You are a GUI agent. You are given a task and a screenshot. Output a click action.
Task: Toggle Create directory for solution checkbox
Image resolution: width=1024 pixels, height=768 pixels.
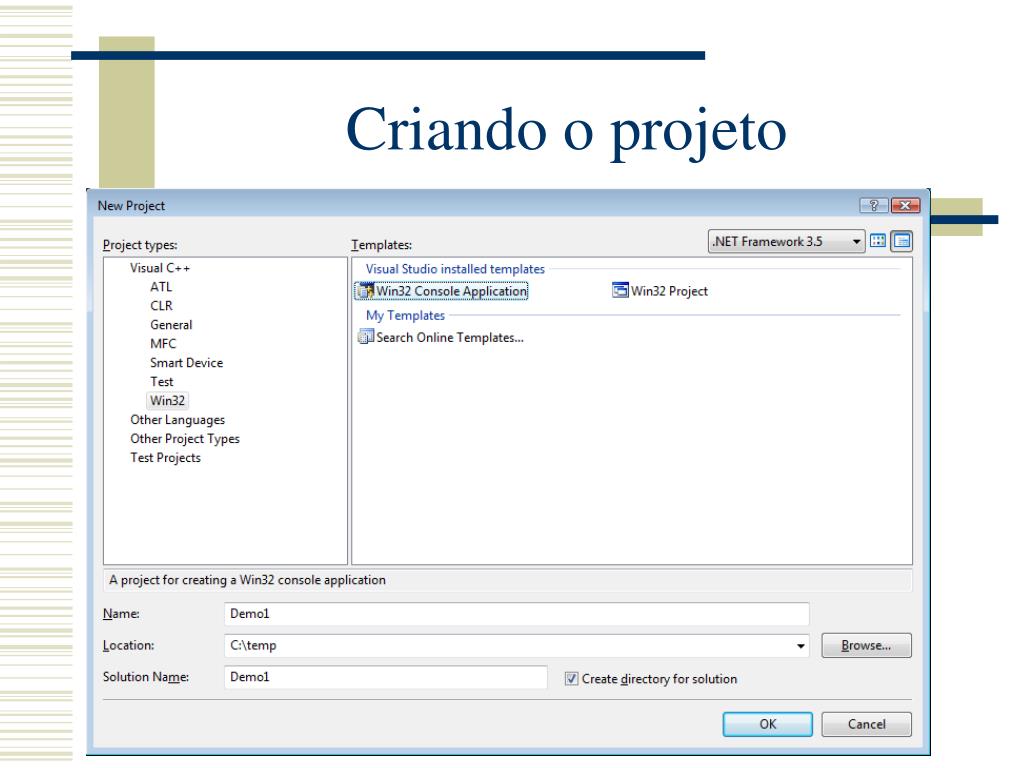coord(571,679)
